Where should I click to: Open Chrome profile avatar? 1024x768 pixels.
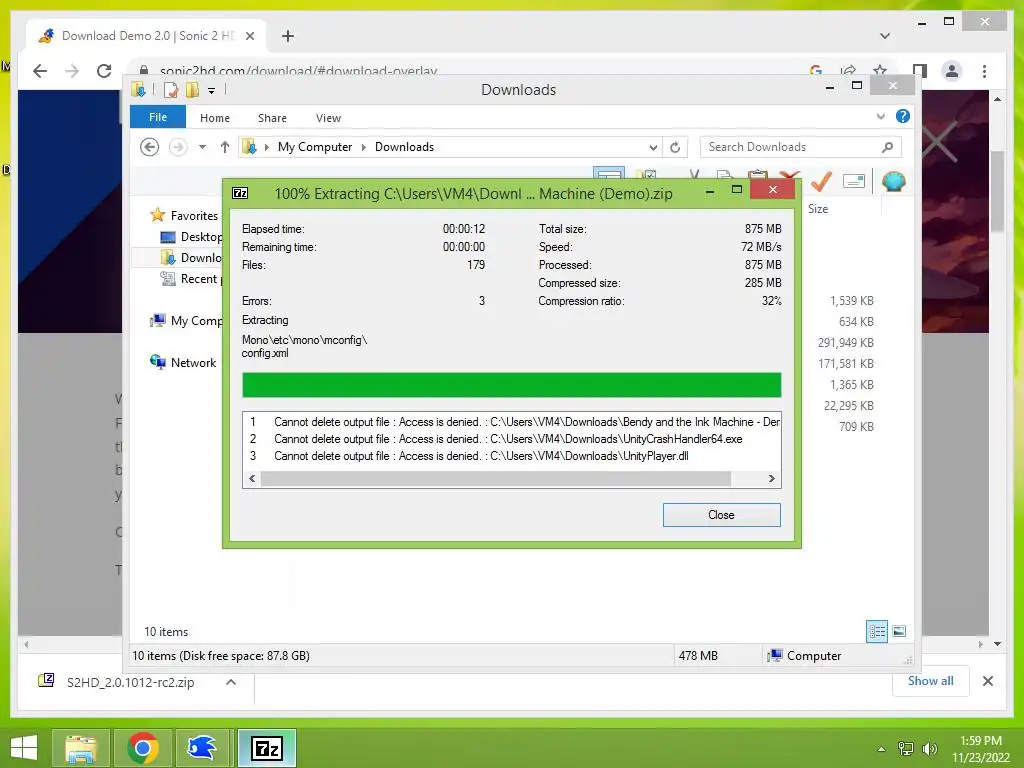click(x=952, y=71)
